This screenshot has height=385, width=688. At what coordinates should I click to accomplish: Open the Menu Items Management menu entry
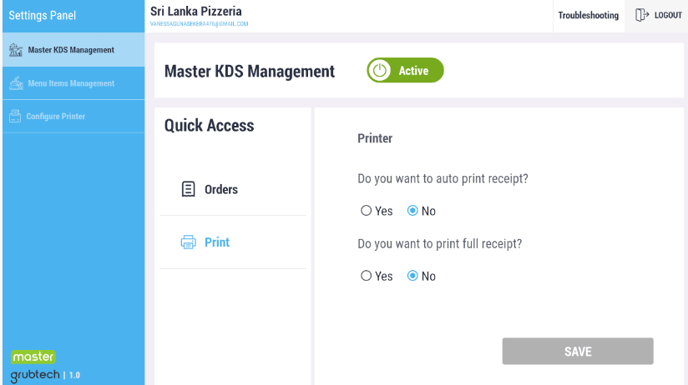tap(73, 83)
